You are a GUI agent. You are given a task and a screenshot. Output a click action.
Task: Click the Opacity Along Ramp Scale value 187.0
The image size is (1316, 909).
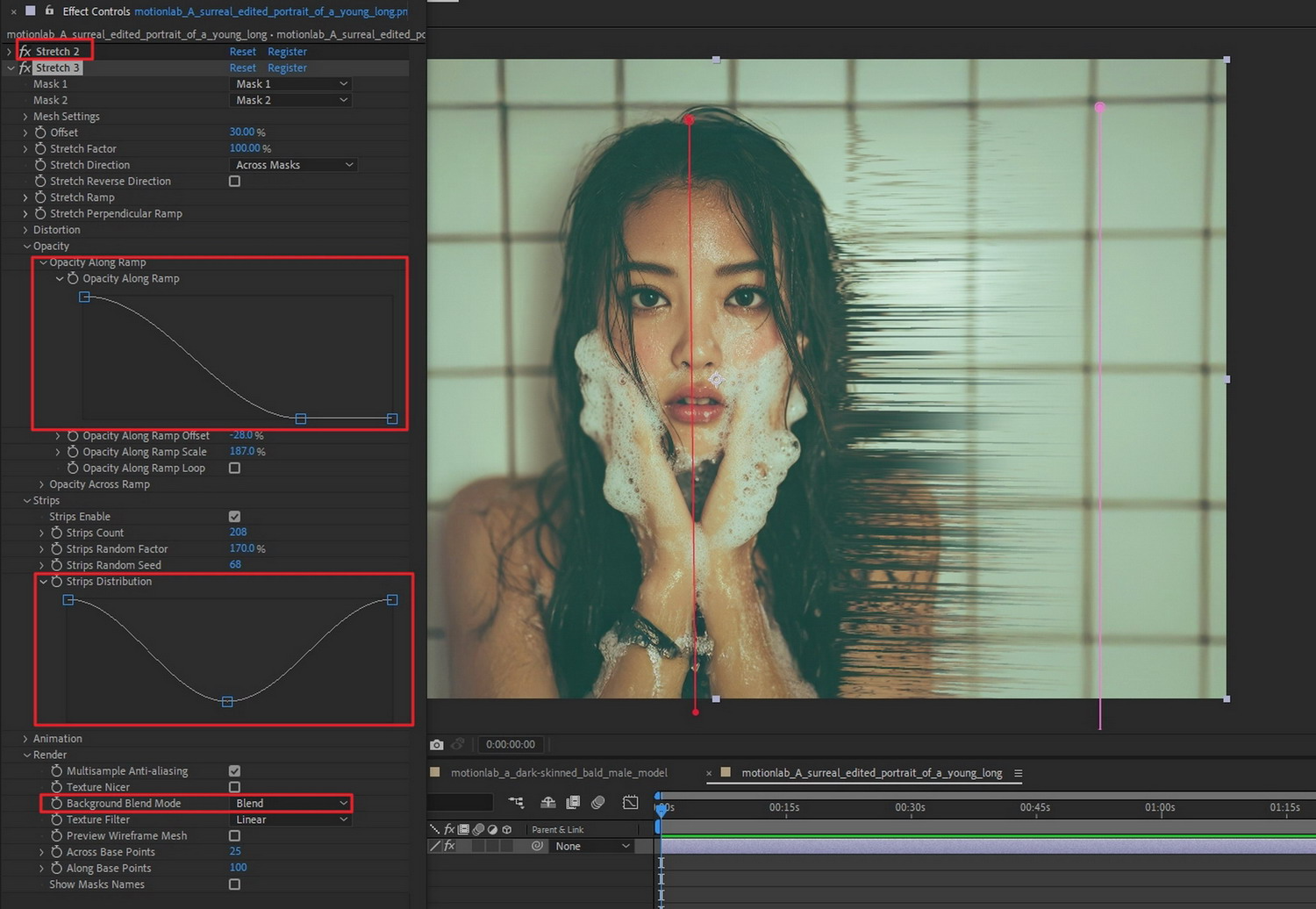pos(242,452)
